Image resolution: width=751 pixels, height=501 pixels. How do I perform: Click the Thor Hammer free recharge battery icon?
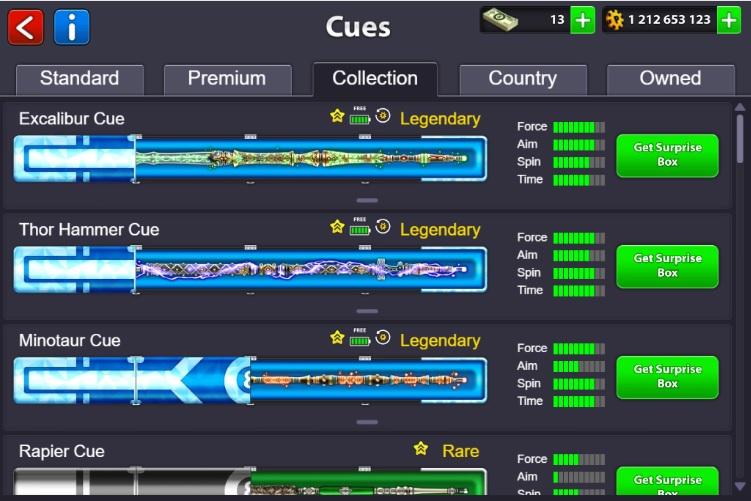tap(360, 227)
